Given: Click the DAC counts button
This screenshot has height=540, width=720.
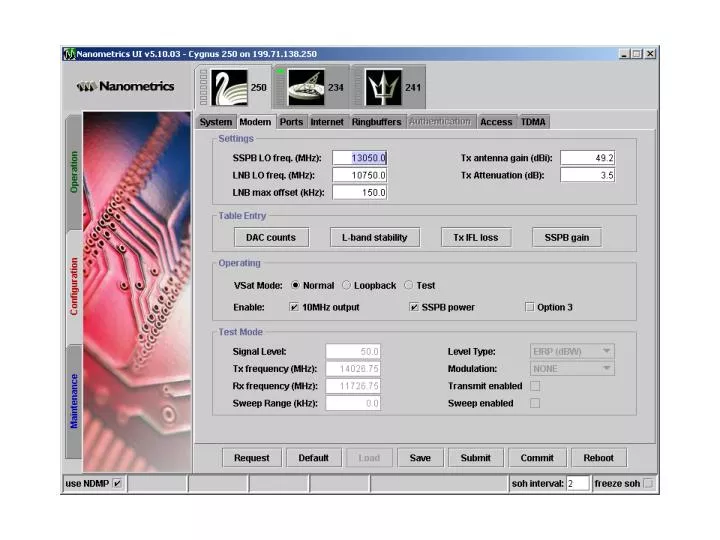Looking at the screenshot, I should coord(271,237).
